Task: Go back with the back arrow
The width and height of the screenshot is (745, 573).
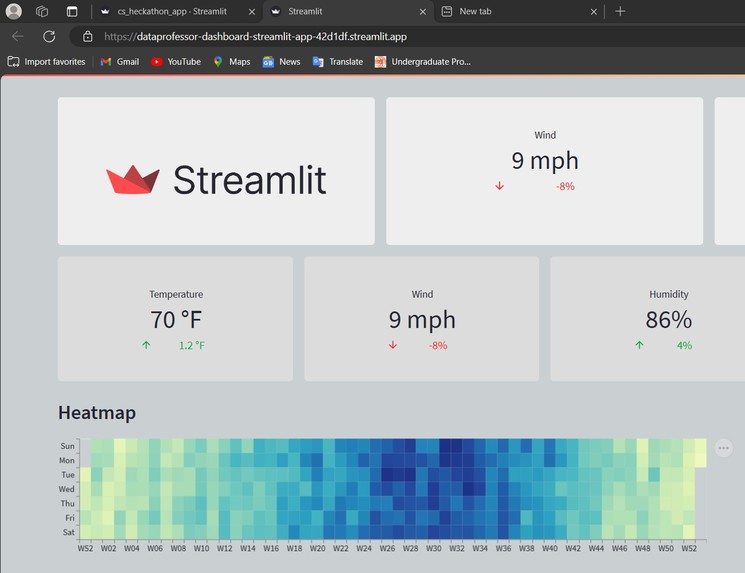Action: pyautogui.click(x=18, y=37)
